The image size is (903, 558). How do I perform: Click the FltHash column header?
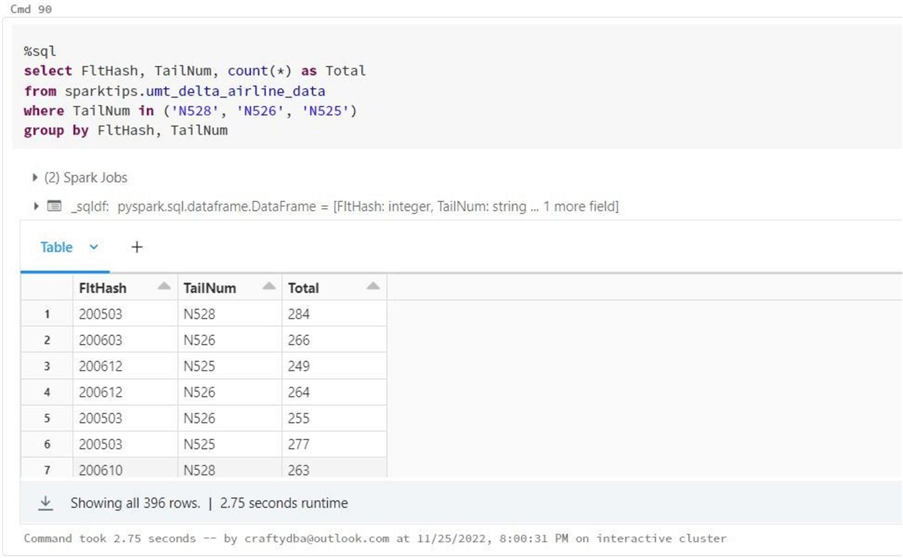point(103,288)
